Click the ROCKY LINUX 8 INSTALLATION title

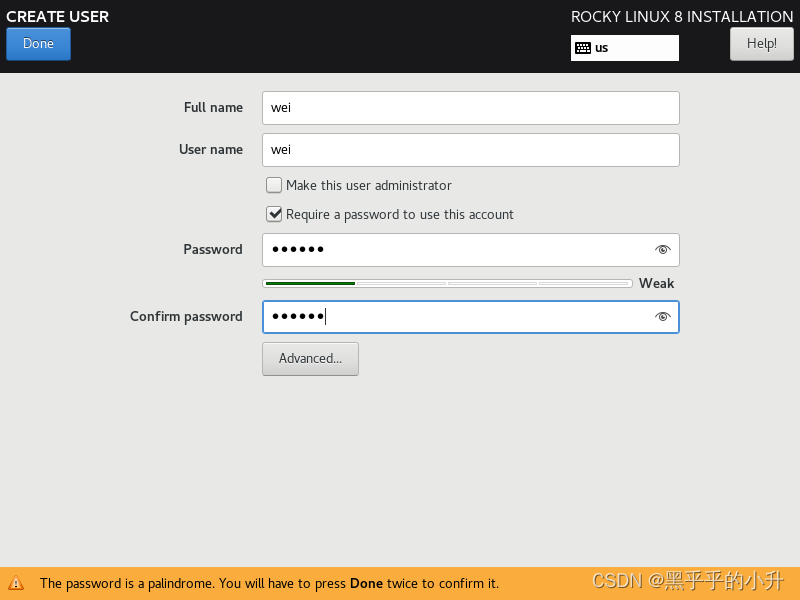(x=682, y=17)
